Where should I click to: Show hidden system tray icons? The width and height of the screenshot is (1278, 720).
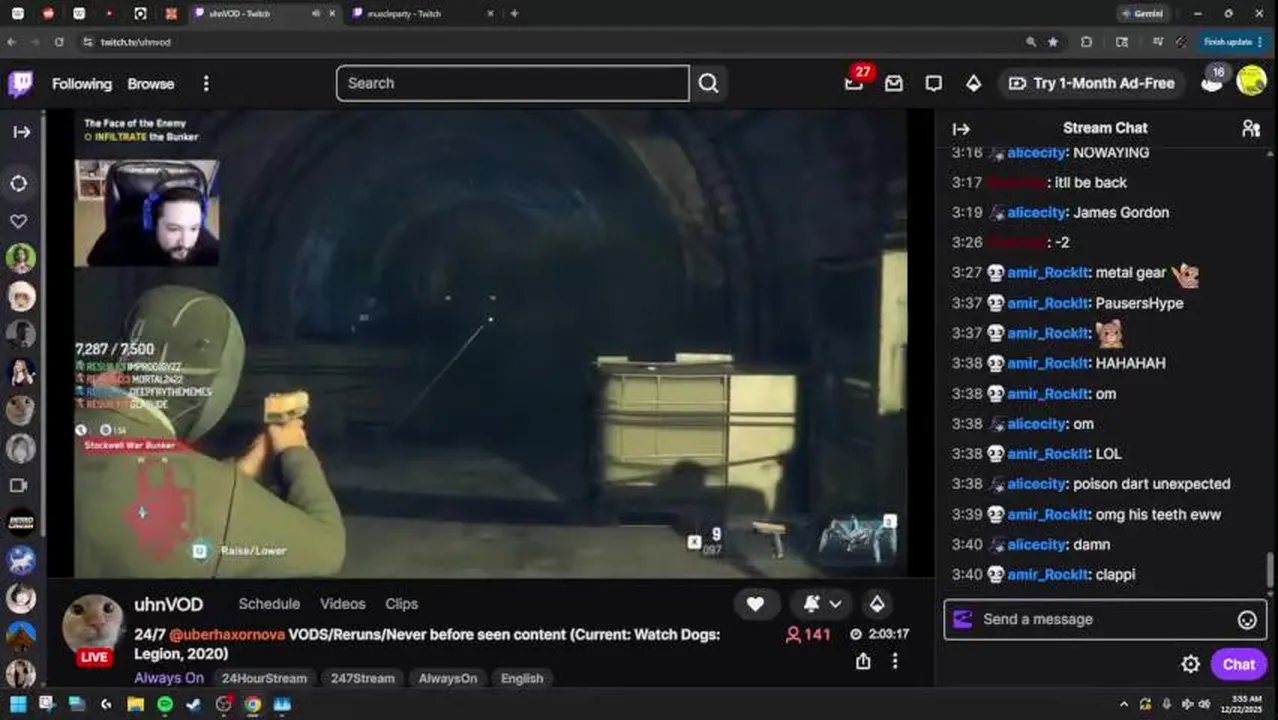click(1124, 704)
